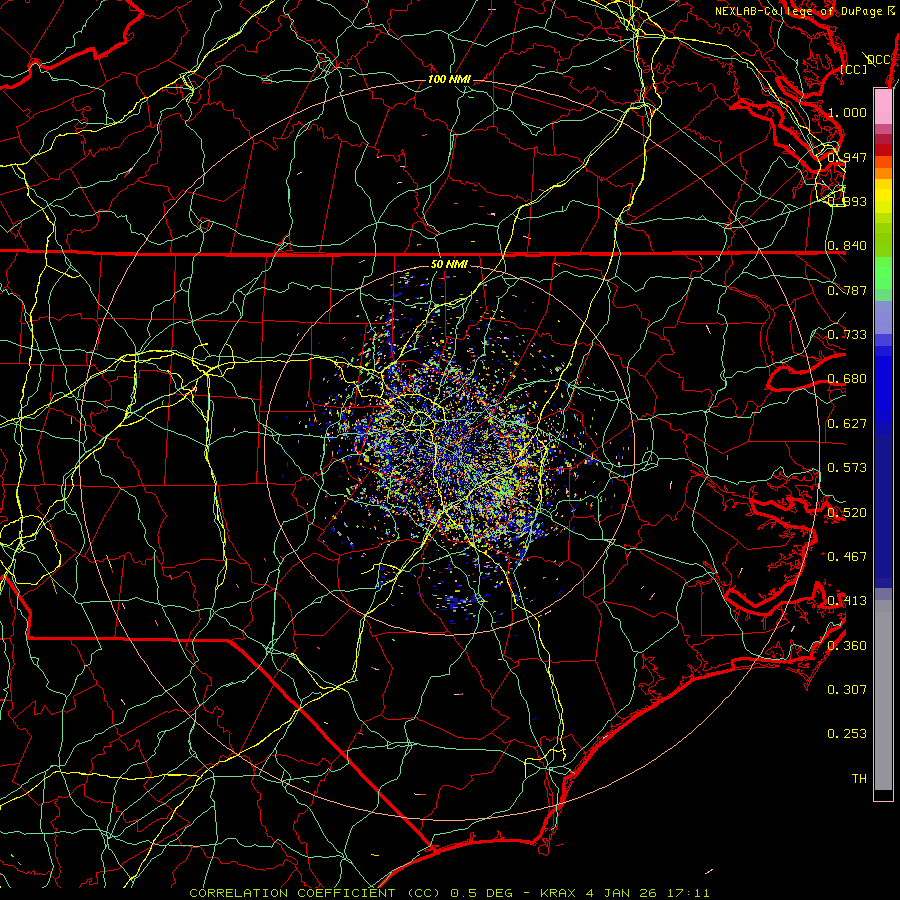Click the [CC] legend heading
The image size is (900, 900).
coord(854,69)
